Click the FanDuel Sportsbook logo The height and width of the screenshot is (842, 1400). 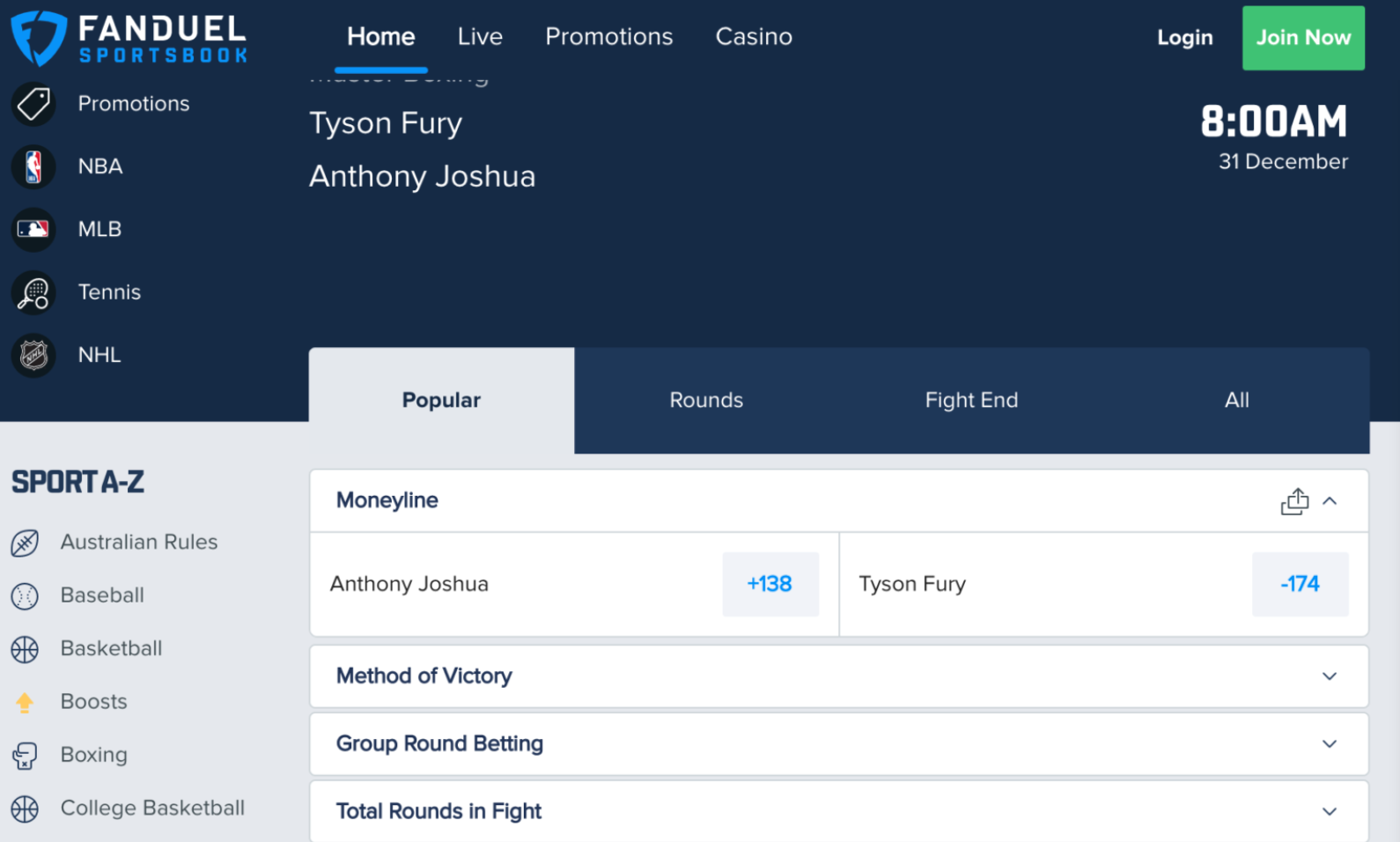(129, 38)
